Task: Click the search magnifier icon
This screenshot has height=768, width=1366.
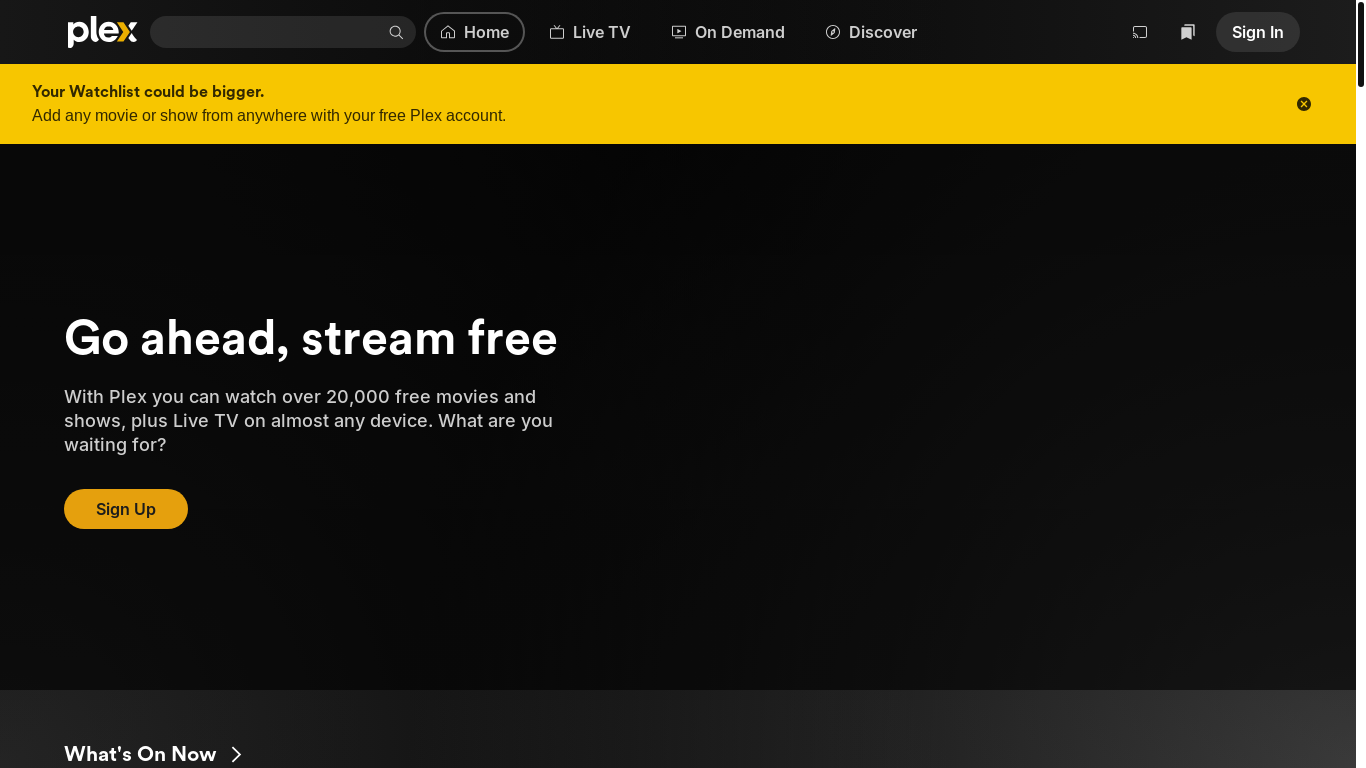Action: (396, 32)
